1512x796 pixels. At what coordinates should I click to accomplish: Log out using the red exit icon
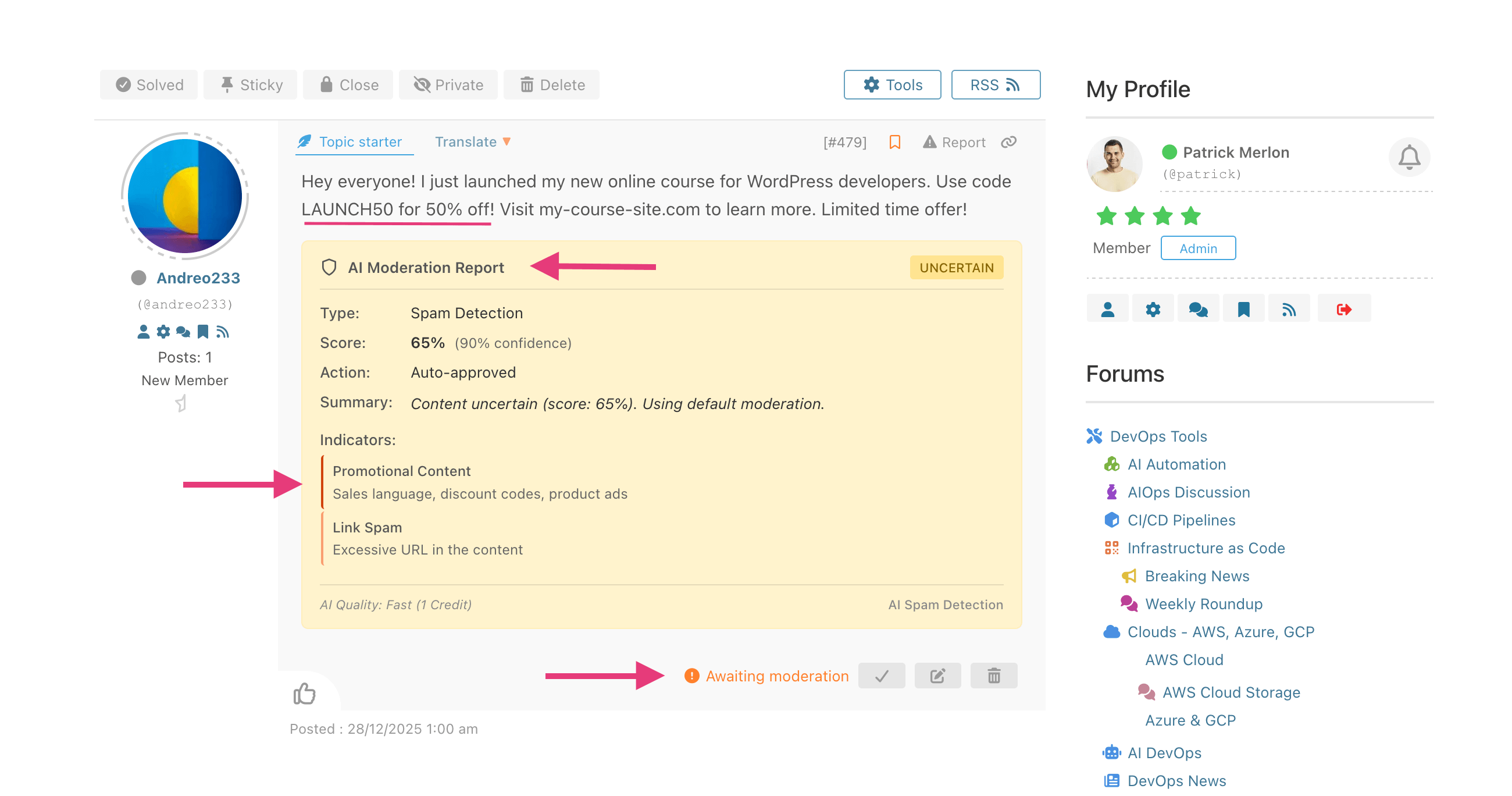click(x=1343, y=308)
